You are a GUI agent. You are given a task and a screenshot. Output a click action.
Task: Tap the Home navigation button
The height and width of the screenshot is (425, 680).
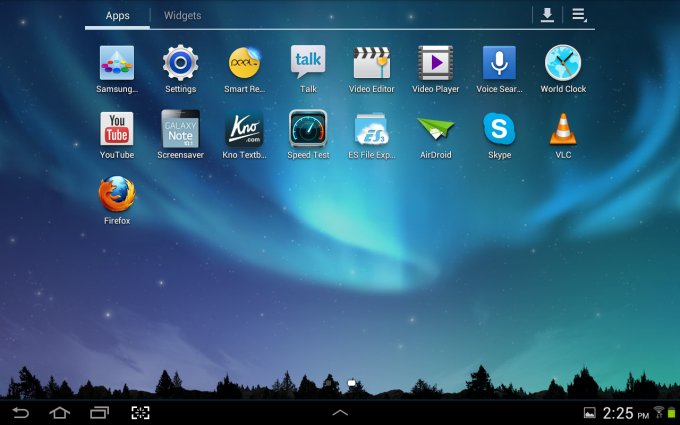pos(59,412)
